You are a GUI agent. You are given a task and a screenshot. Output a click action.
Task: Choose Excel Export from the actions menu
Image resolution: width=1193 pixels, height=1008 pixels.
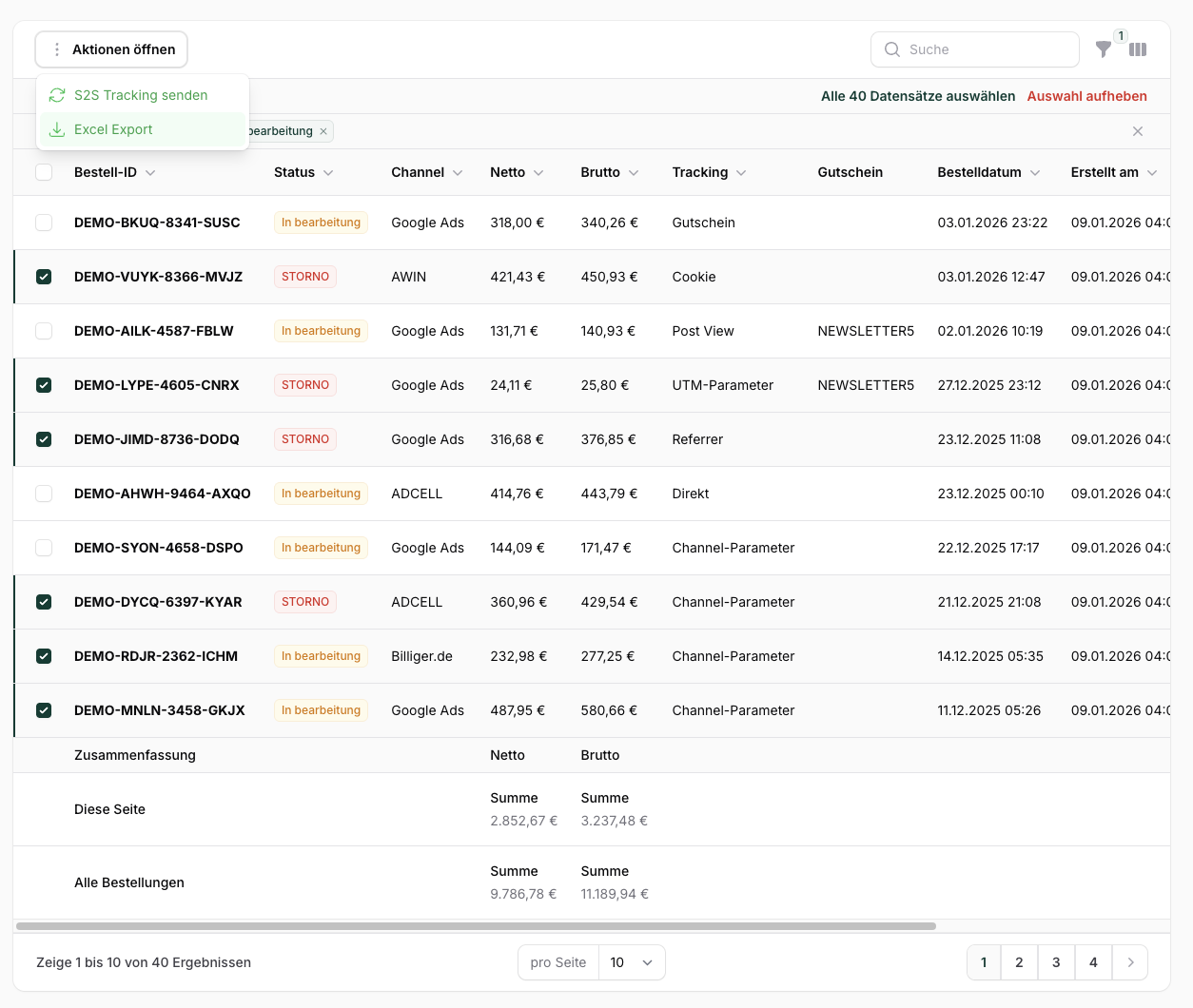pyautogui.click(x=113, y=129)
